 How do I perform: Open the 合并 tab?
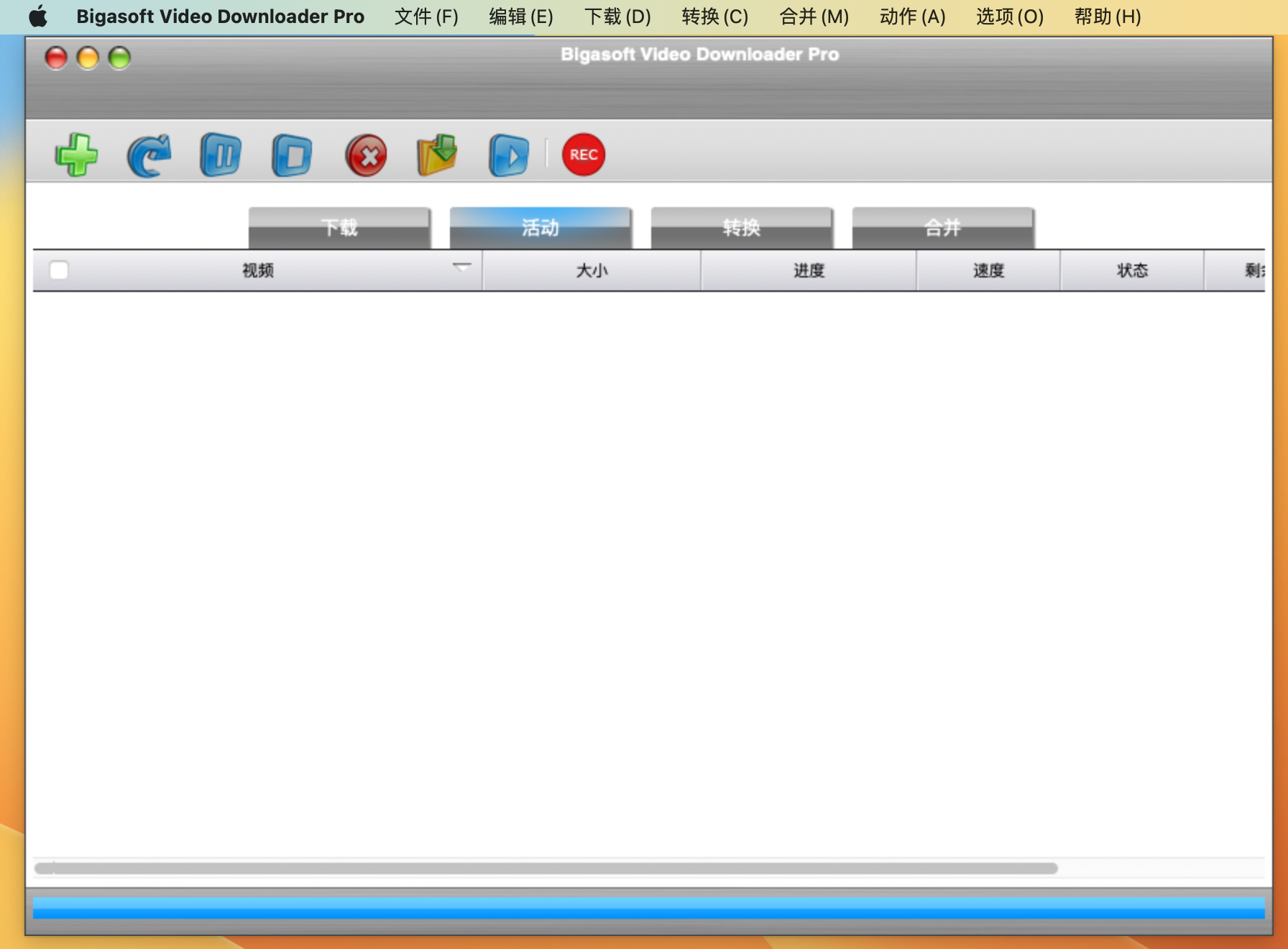click(x=943, y=228)
